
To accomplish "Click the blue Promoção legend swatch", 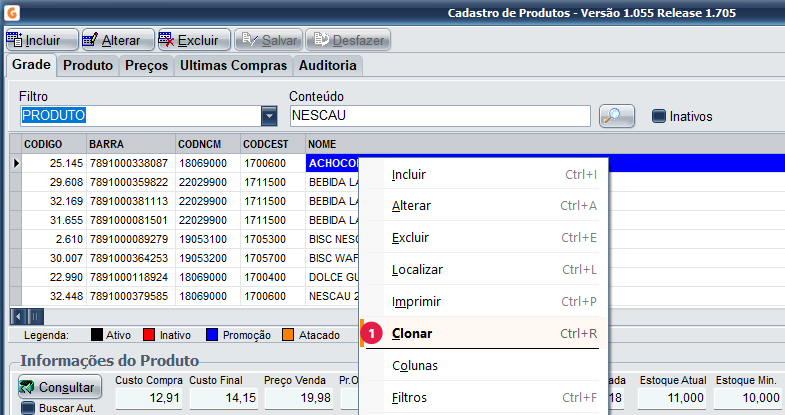I will coord(212,335).
